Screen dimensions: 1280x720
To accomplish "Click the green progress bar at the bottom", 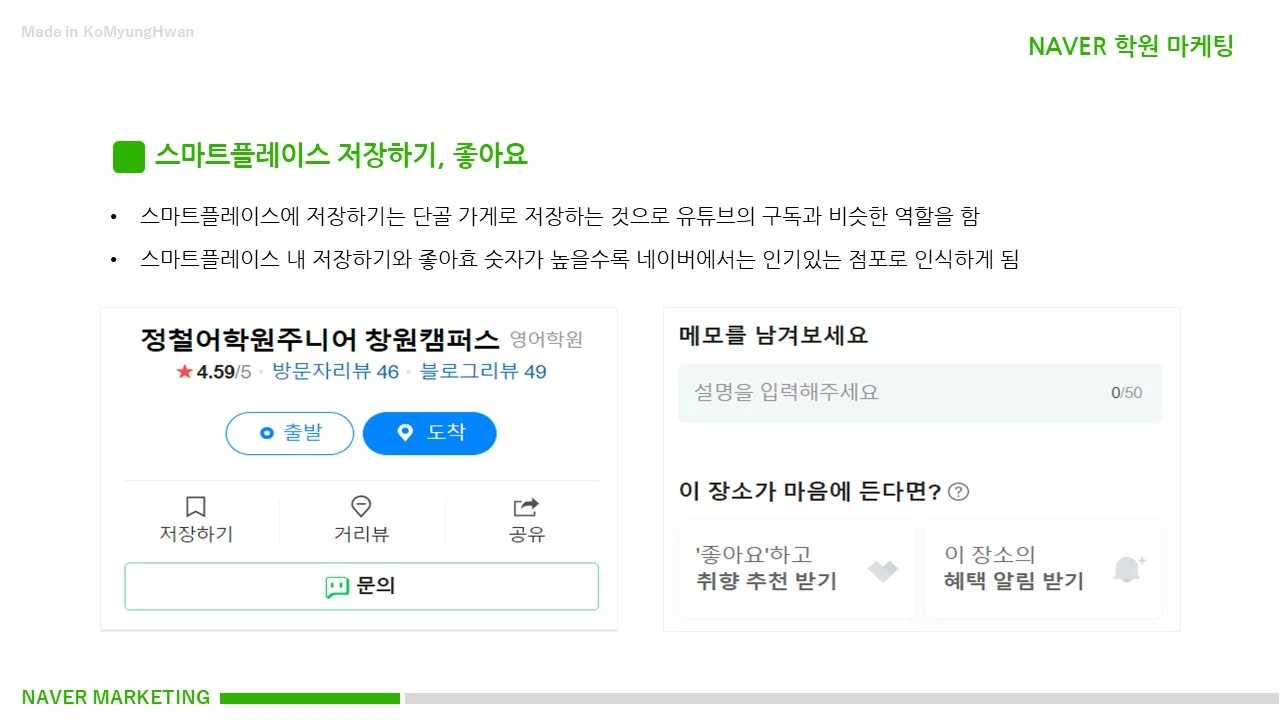I will (310, 697).
